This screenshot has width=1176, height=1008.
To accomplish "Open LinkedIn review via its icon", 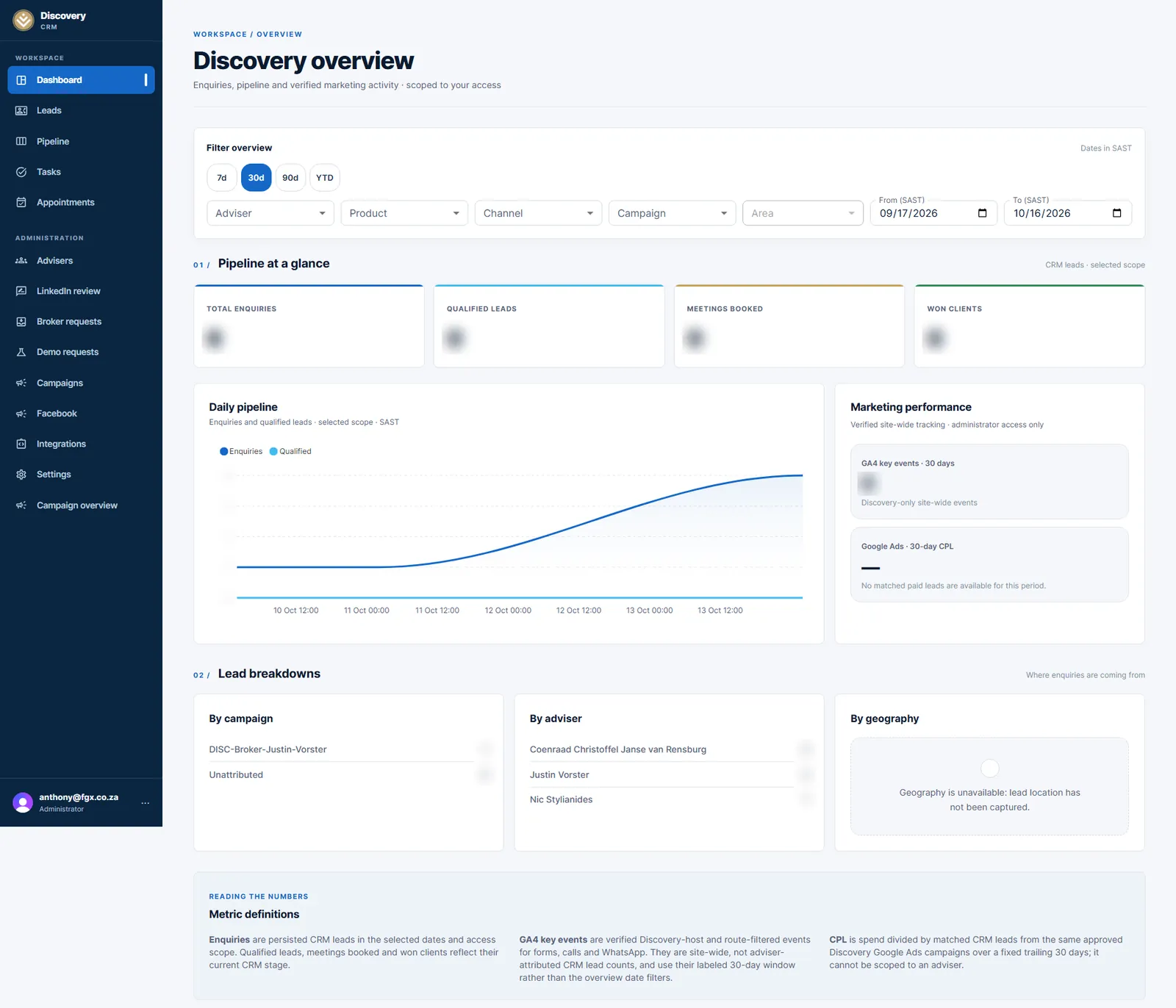I will point(21,291).
